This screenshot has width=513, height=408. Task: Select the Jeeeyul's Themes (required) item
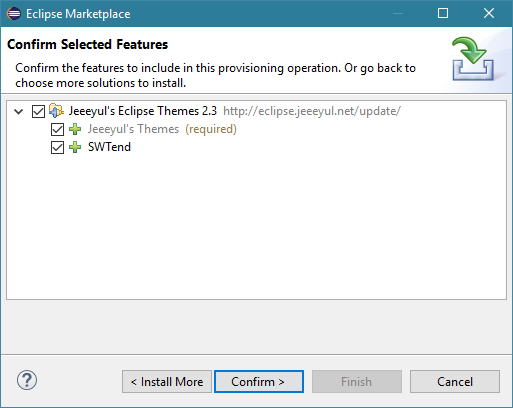pos(162,129)
